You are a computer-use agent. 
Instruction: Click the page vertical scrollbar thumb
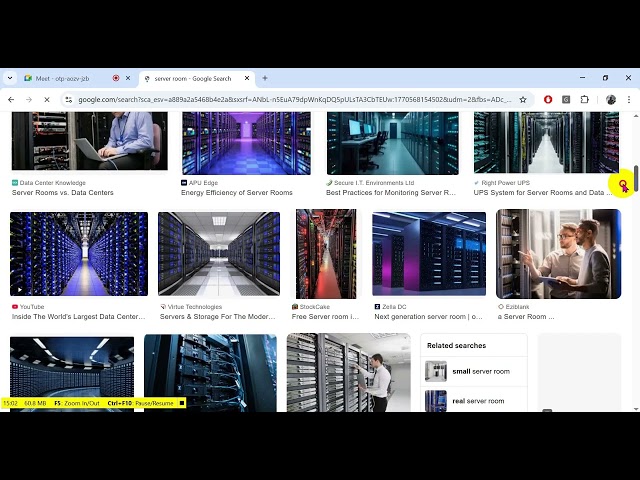(x=636, y=177)
